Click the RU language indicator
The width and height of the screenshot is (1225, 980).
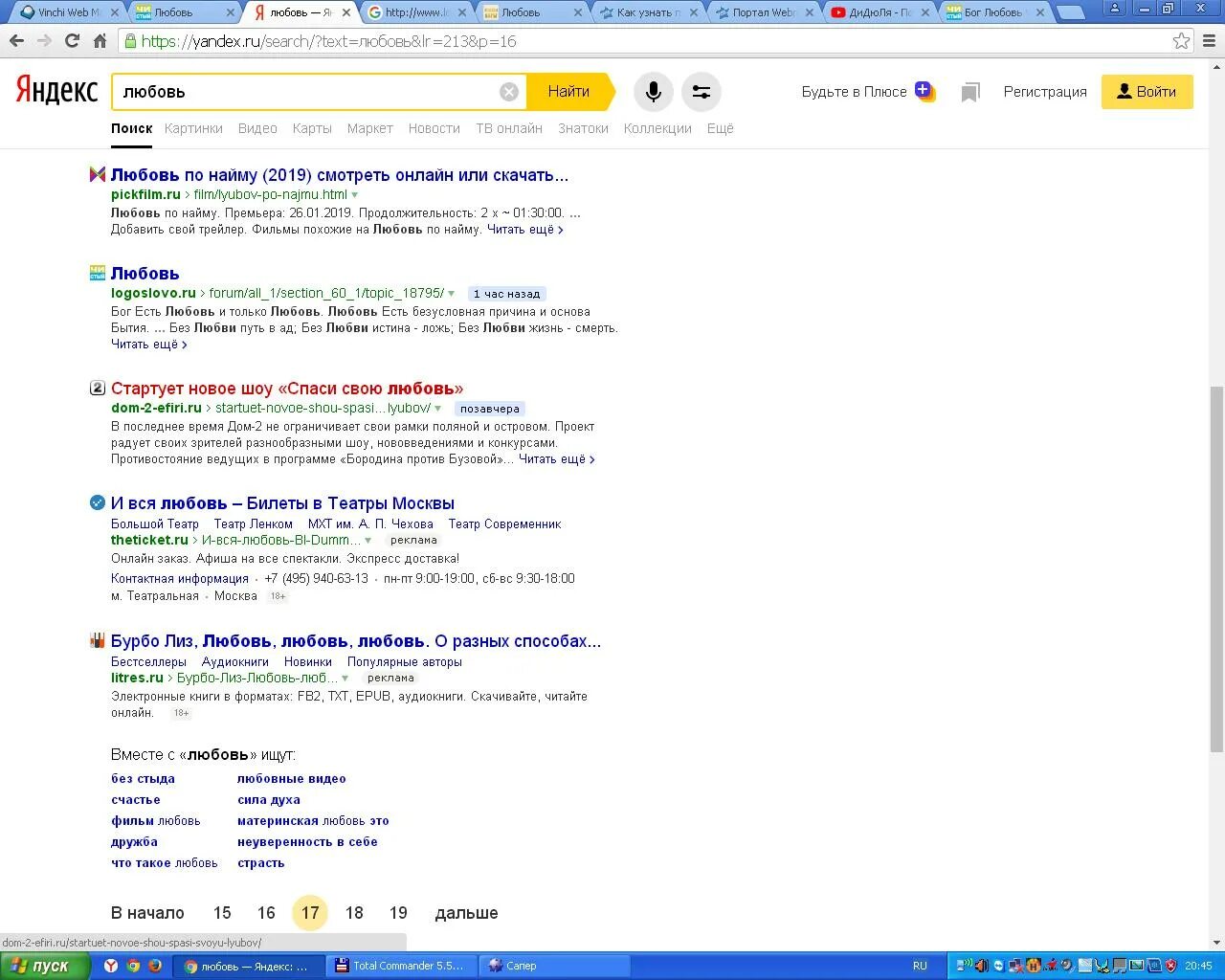(920, 966)
